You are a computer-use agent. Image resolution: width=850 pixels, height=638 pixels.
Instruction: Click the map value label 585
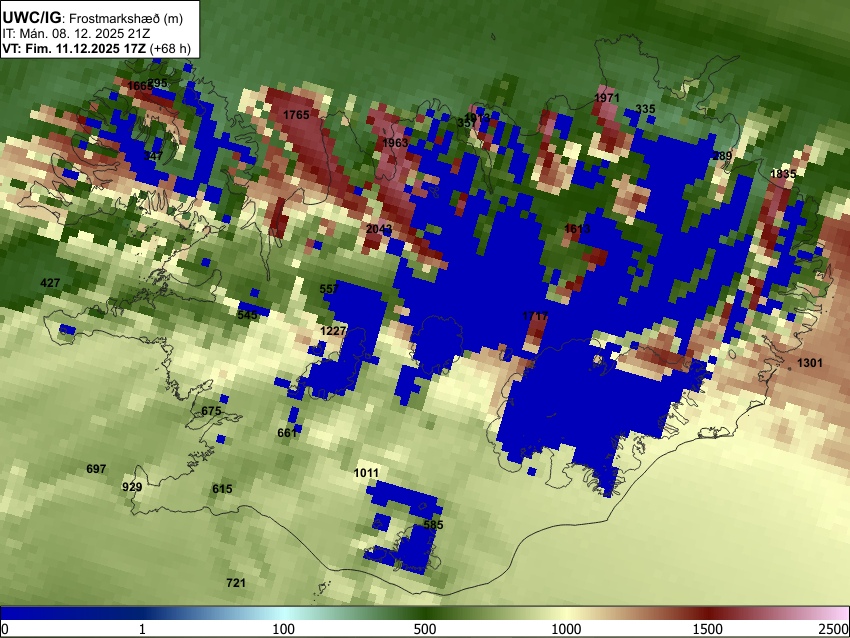tap(434, 525)
